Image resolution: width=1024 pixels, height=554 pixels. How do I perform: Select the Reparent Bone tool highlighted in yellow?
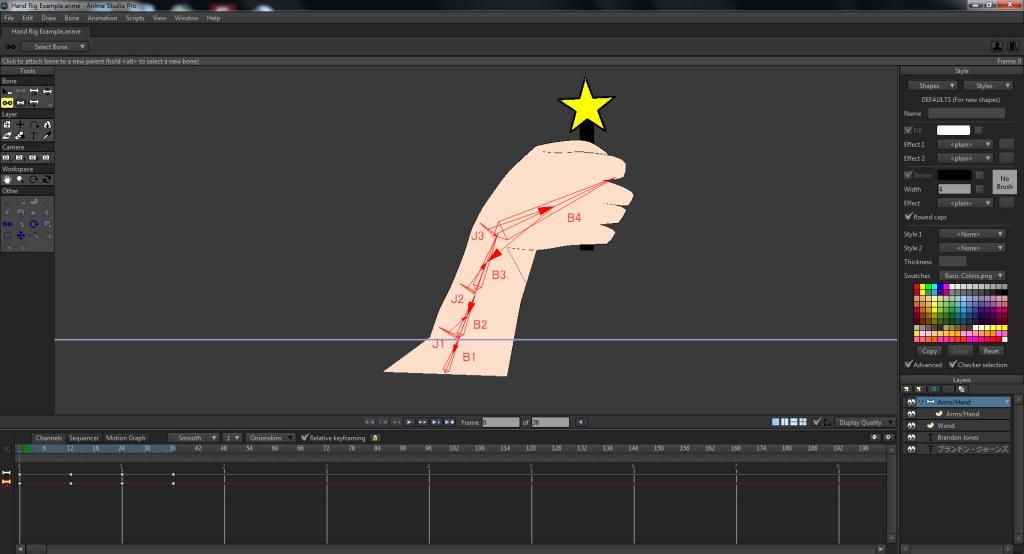7,102
